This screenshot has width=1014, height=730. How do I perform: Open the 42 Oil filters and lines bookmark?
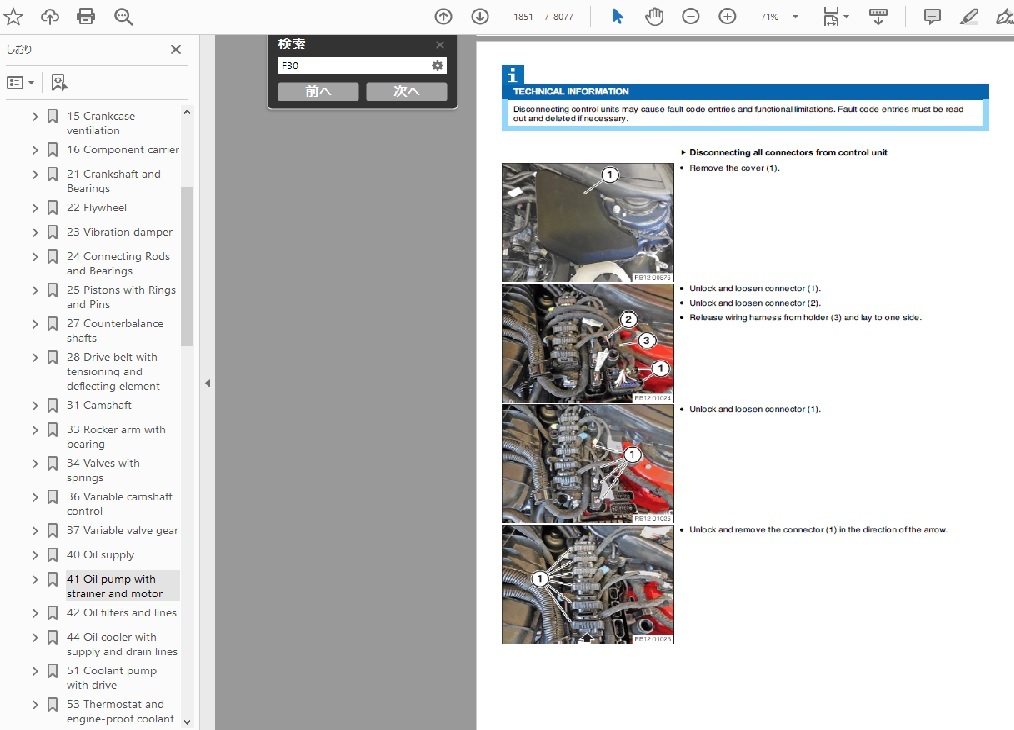[x=122, y=612]
